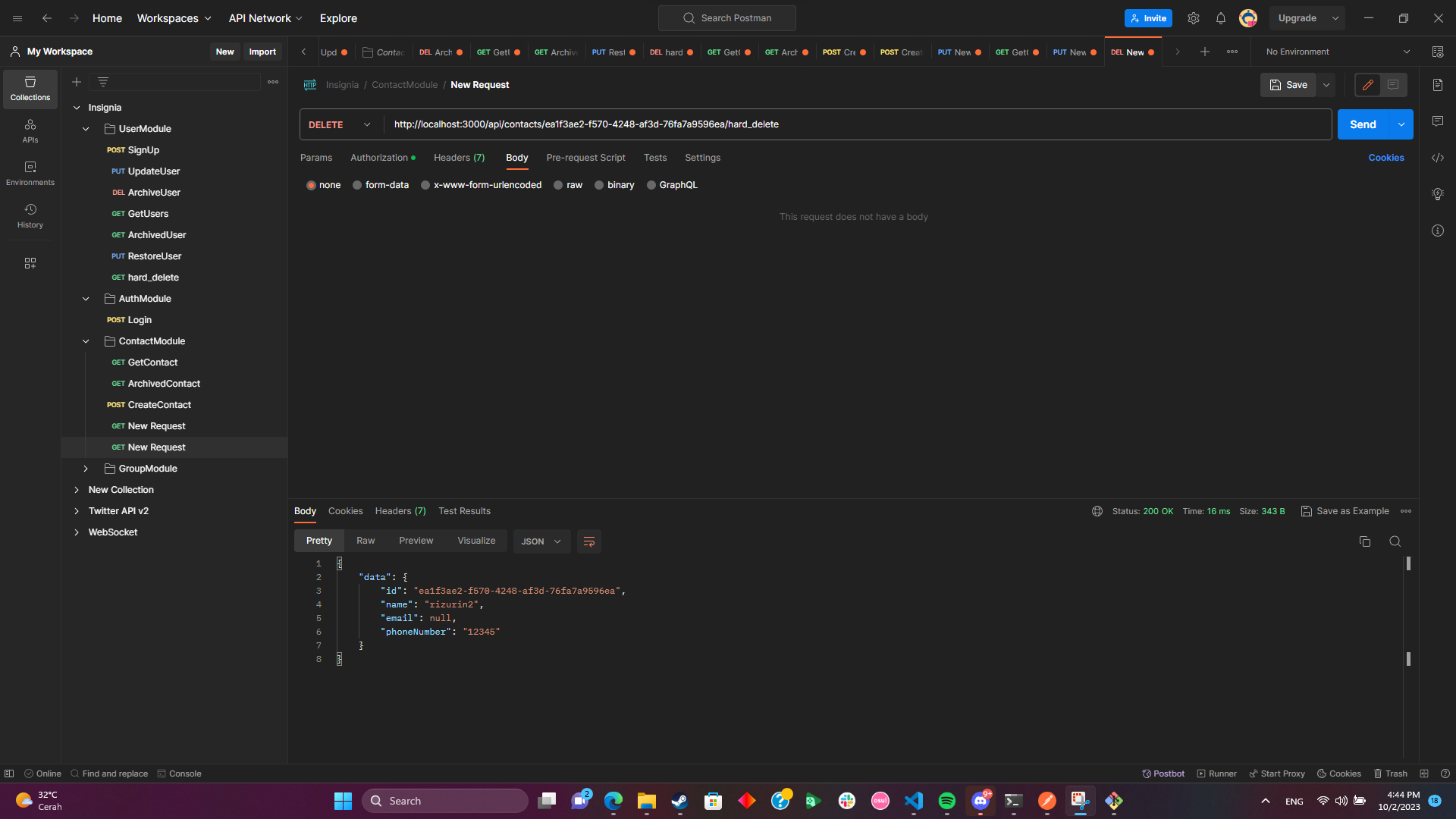Choose the GraphQL body option

coord(672,184)
